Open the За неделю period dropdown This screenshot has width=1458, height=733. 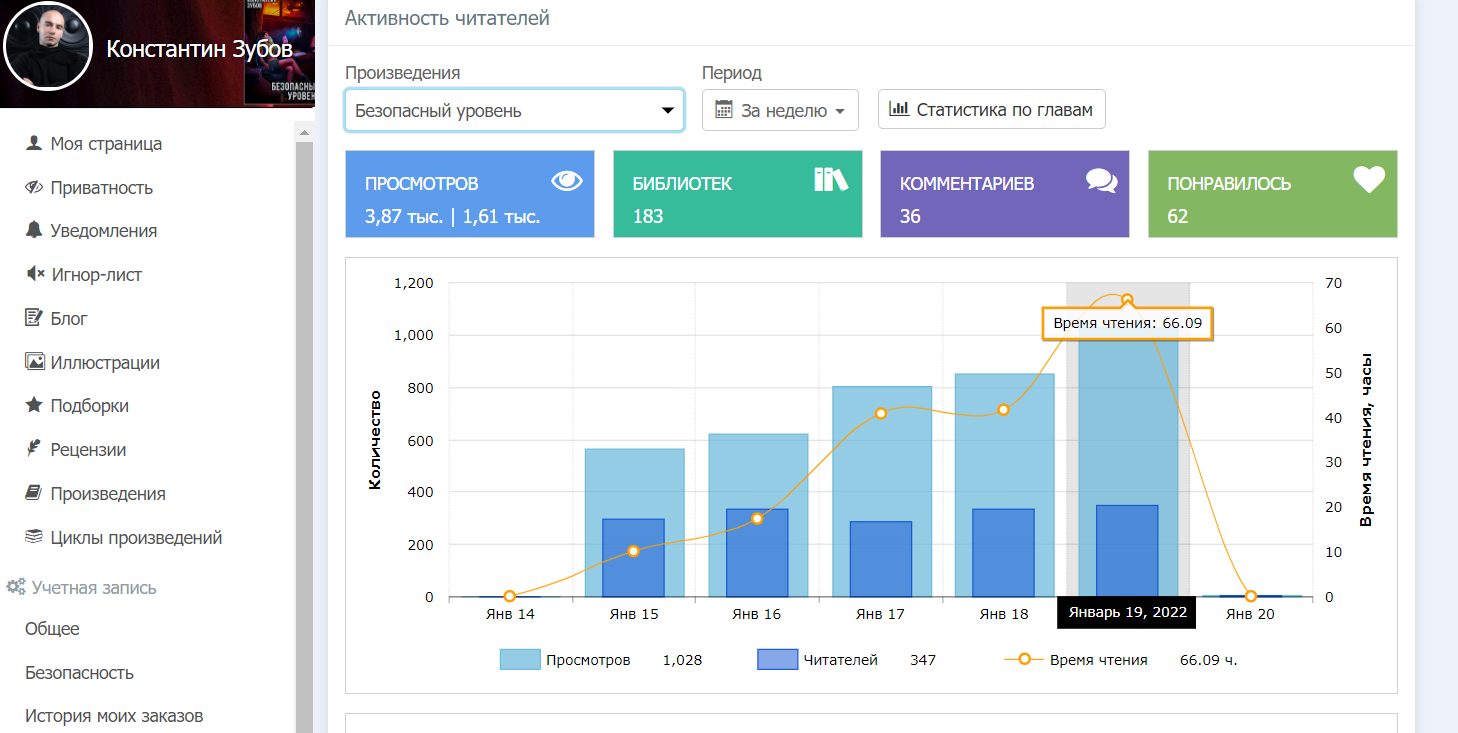coord(780,110)
